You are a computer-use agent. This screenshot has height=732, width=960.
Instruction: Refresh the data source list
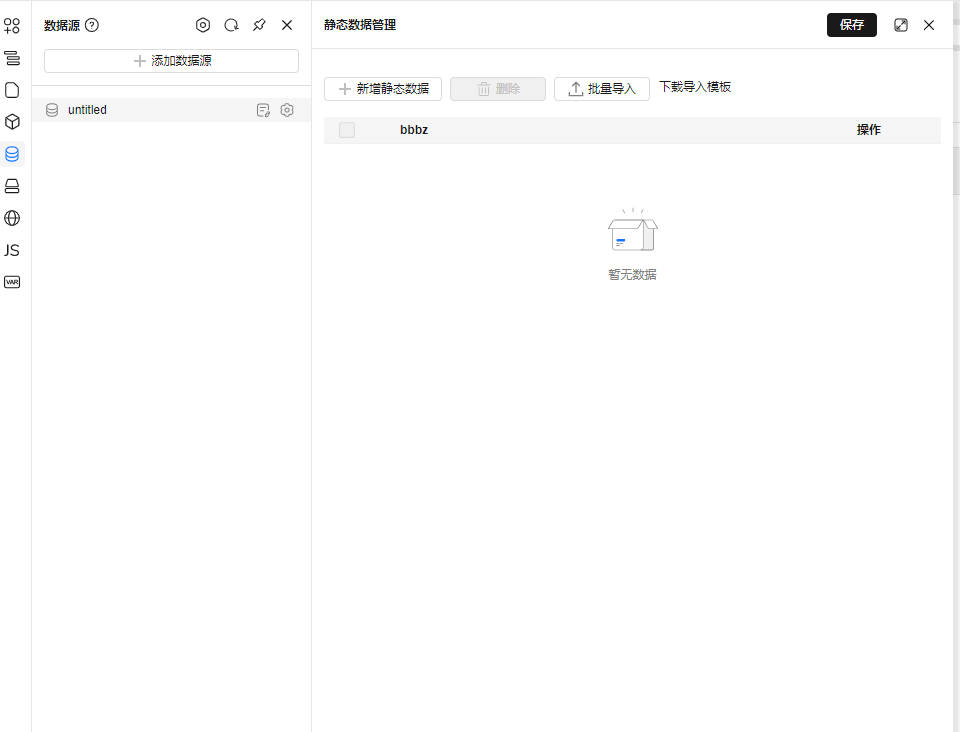(231, 25)
